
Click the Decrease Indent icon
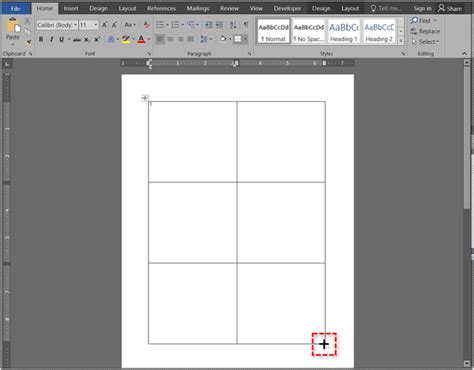pos(208,25)
